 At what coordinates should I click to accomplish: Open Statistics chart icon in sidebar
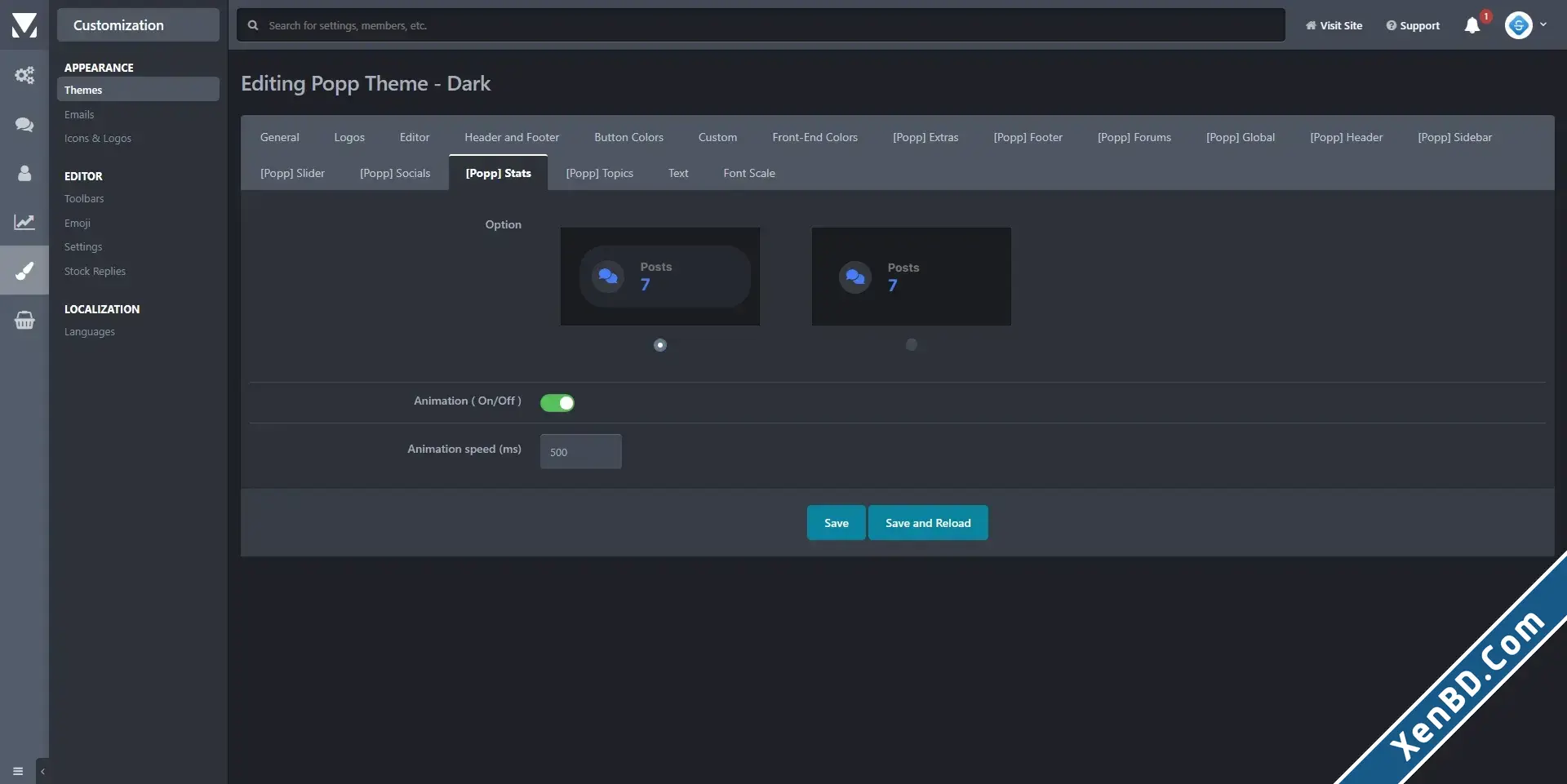tap(24, 222)
